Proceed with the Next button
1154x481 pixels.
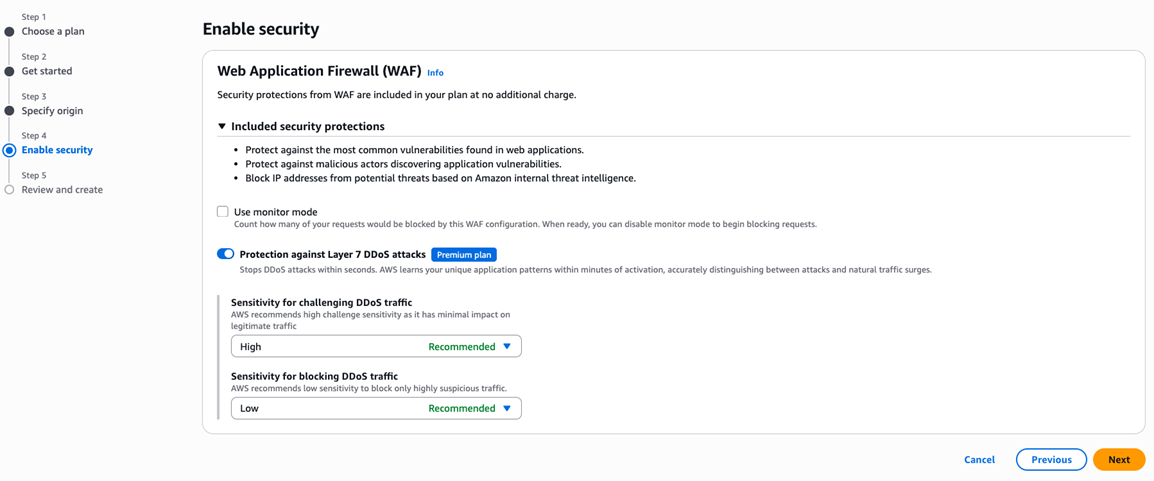pos(1118,460)
